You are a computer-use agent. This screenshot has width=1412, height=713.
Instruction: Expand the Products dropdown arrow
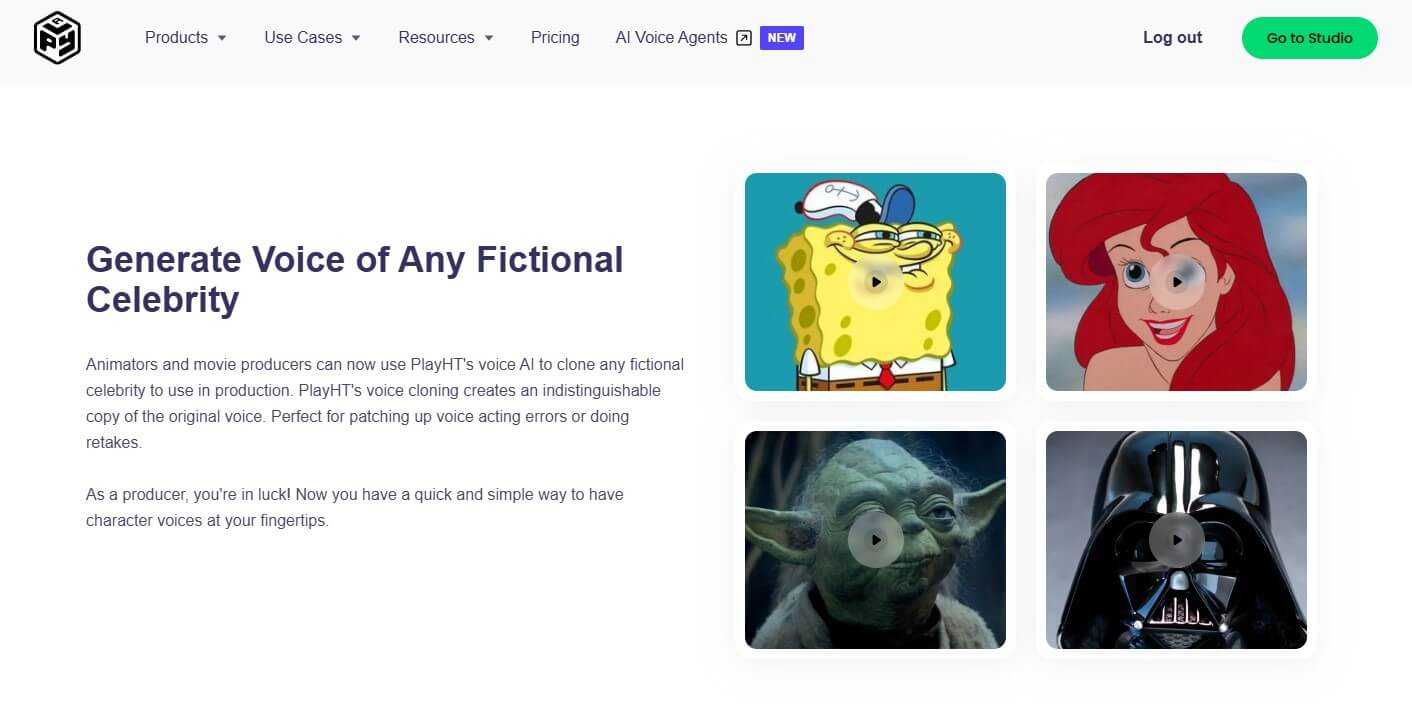pos(222,38)
